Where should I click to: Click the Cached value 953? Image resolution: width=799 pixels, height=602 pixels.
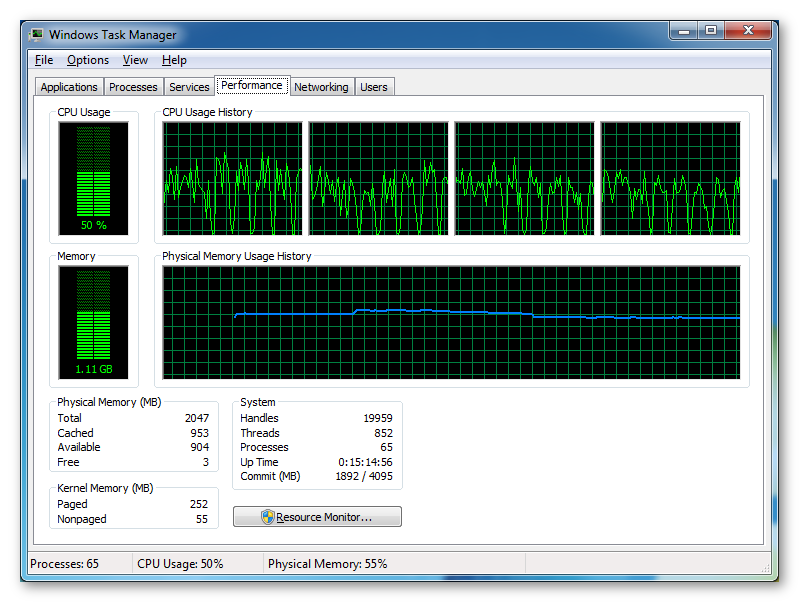point(200,433)
